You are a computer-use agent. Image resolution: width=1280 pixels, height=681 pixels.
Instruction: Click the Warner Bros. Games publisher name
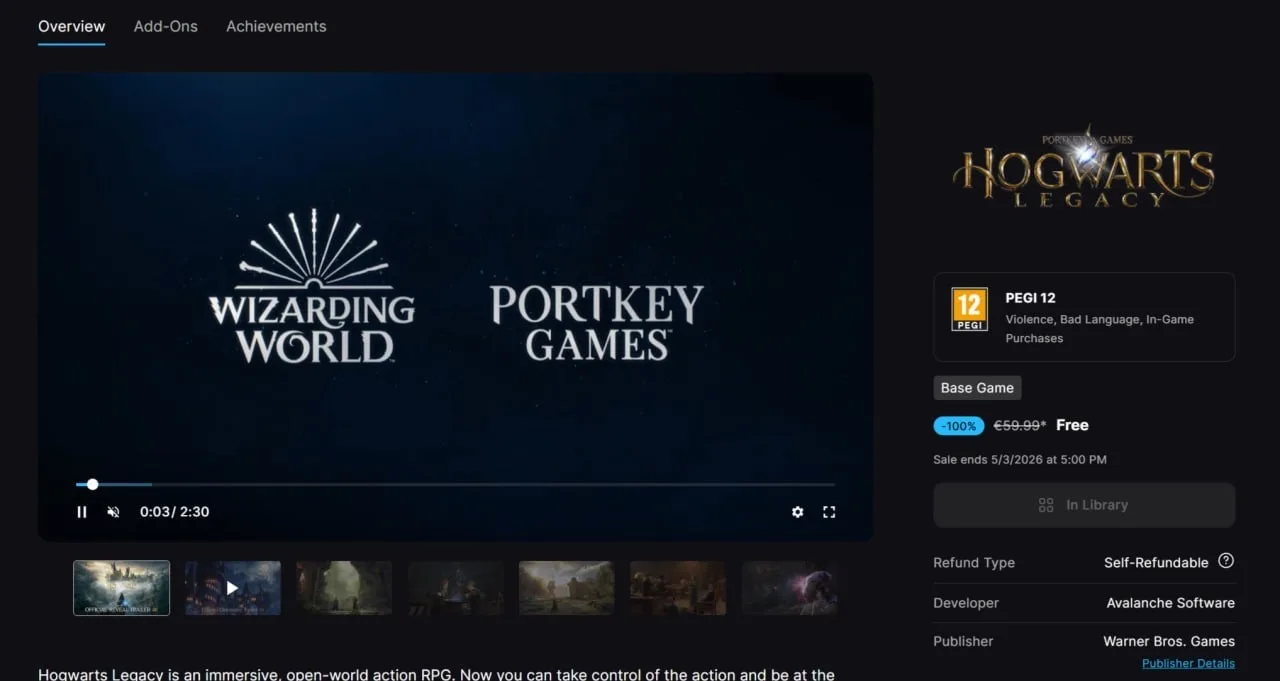coord(1169,641)
